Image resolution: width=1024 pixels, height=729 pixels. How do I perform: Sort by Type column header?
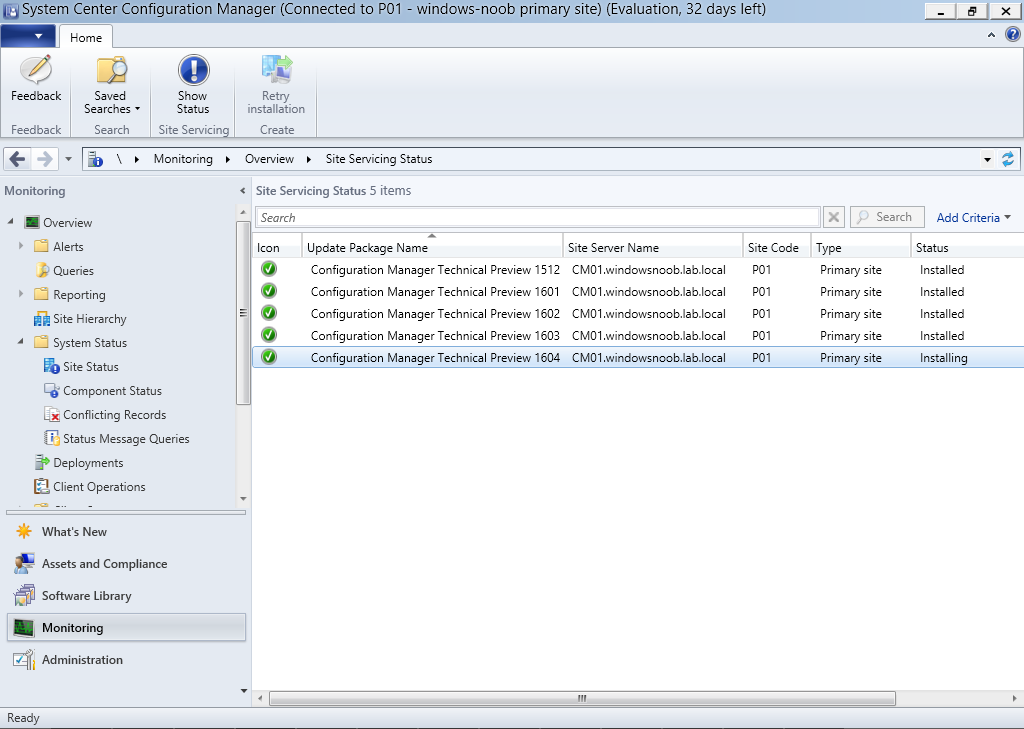click(x=861, y=248)
